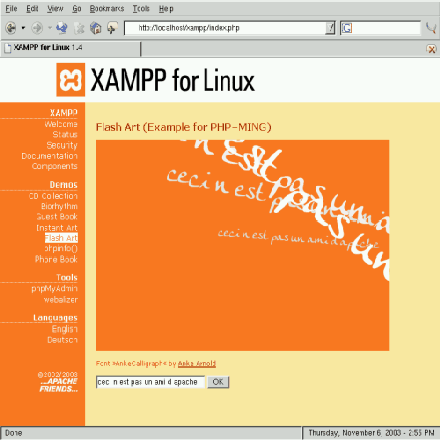This screenshot has width=440, height=440.
Task: Open the Guest Book demo
Action: [x=57, y=217]
